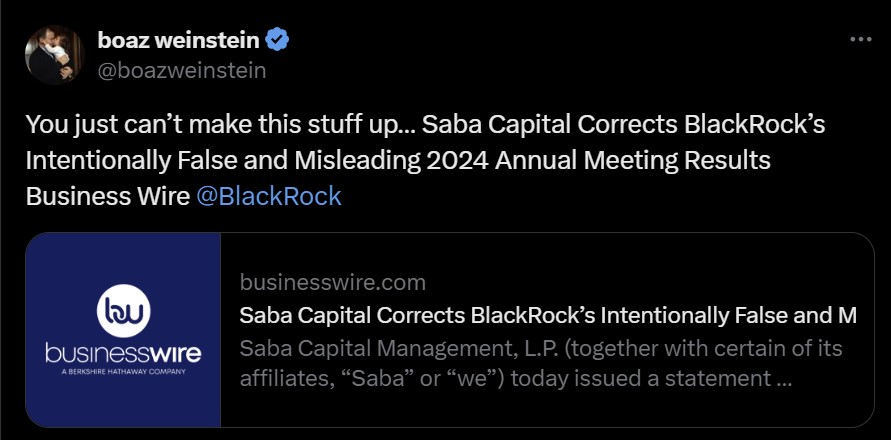Click "Business Wire" words in tweet body

[107, 196]
